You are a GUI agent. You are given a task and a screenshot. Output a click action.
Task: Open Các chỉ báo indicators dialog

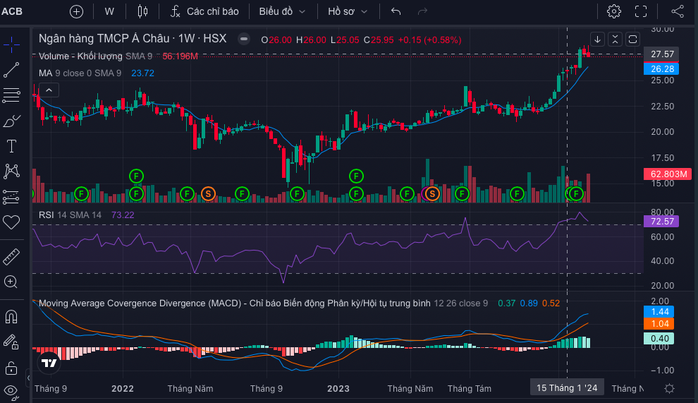[x=205, y=12]
